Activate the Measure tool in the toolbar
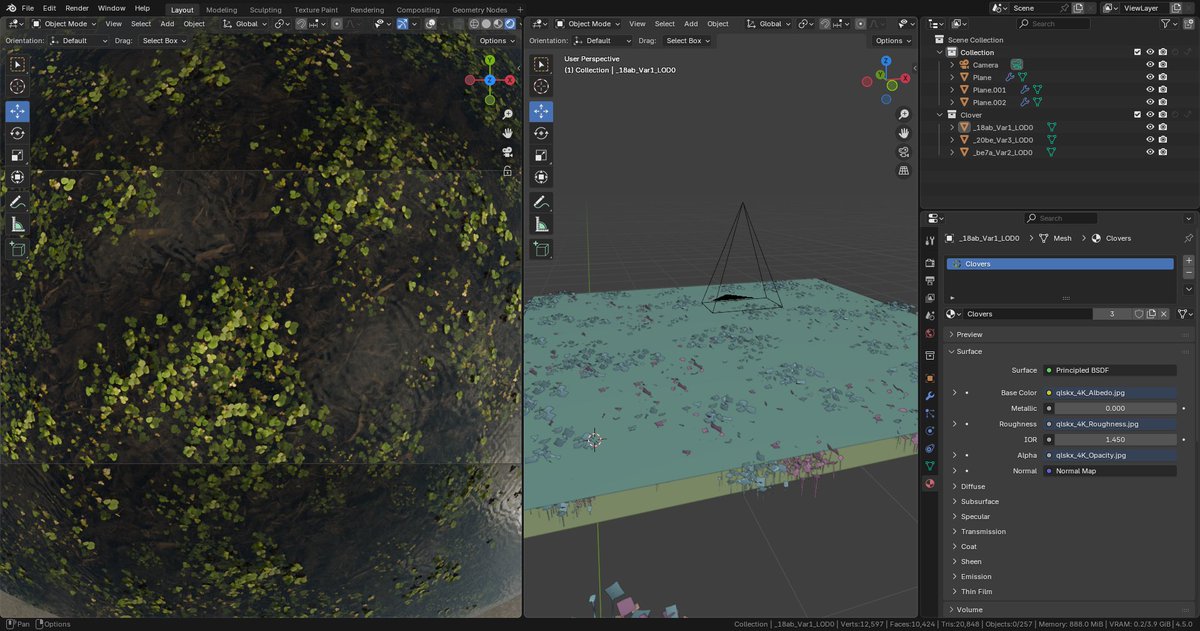 pyautogui.click(x=17, y=222)
